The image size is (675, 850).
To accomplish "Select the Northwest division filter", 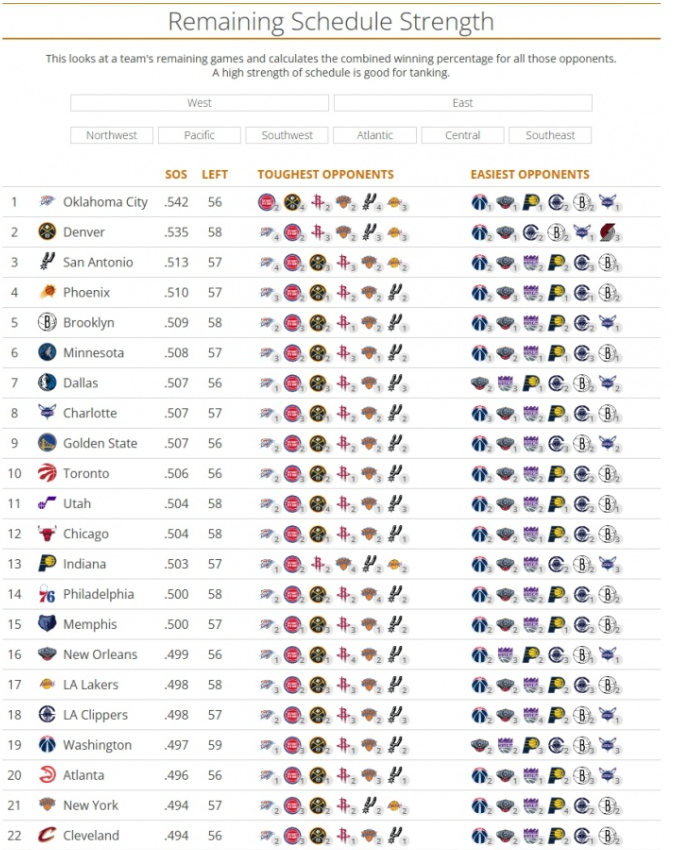I will pos(111,135).
